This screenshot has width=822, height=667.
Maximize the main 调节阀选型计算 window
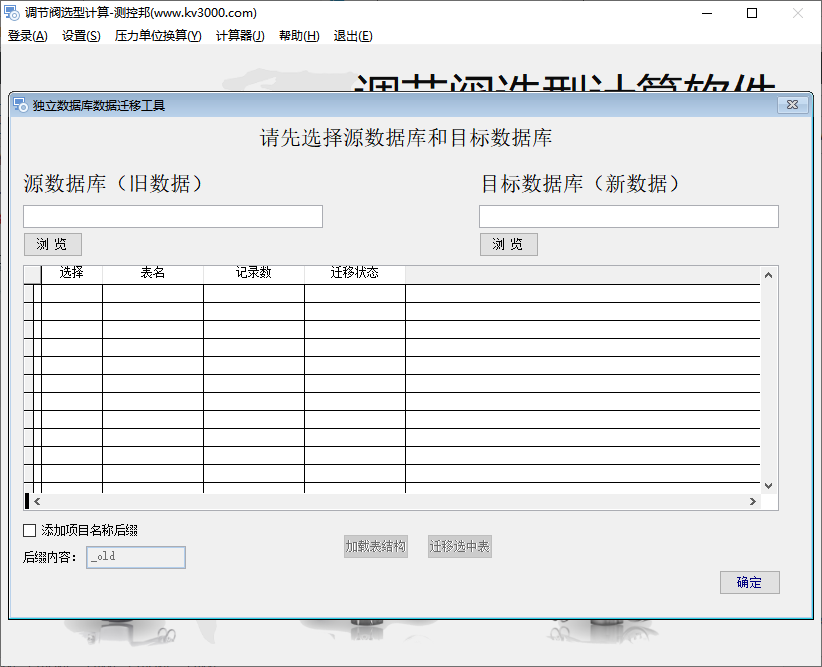pyautogui.click(x=752, y=13)
